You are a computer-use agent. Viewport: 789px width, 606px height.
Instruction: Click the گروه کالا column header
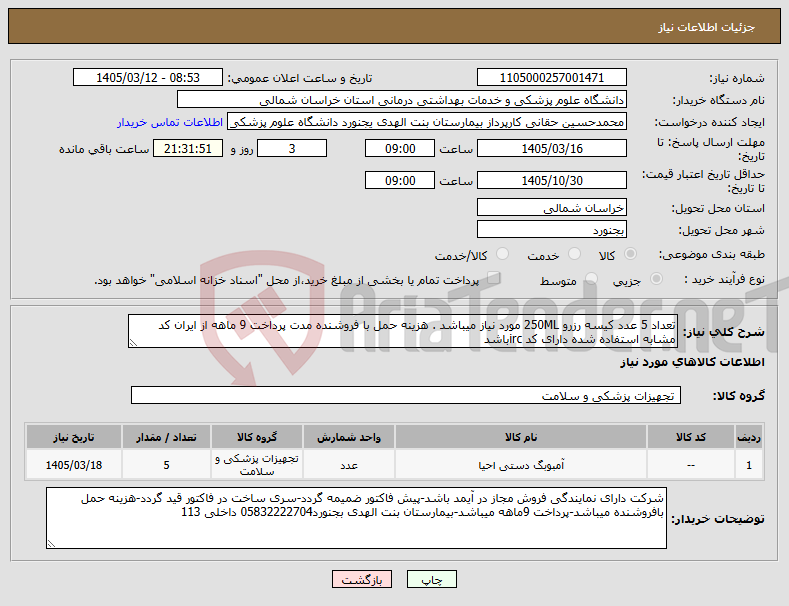tap(257, 437)
